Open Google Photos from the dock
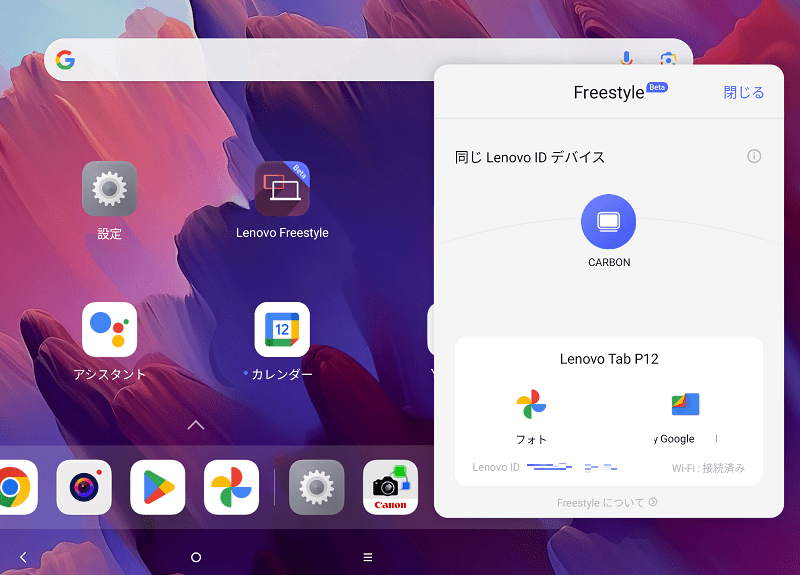 [232, 487]
